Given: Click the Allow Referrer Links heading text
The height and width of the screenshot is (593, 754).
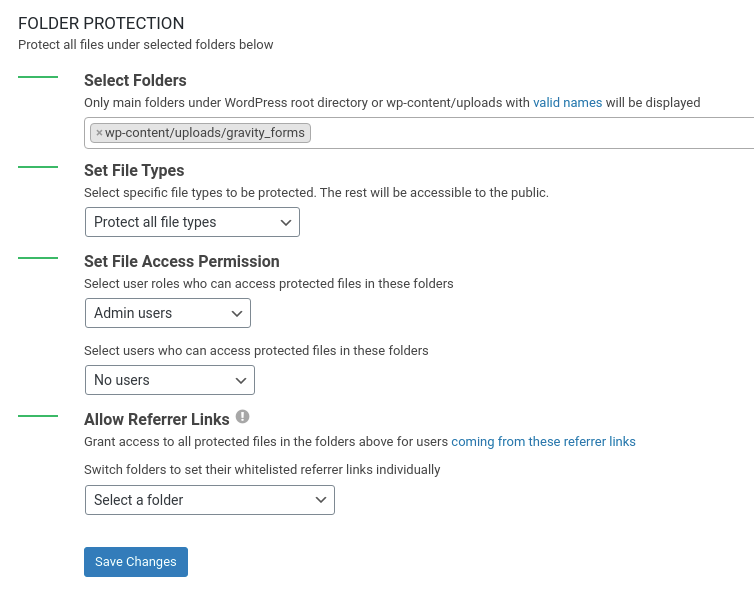Looking at the screenshot, I should (157, 419).
